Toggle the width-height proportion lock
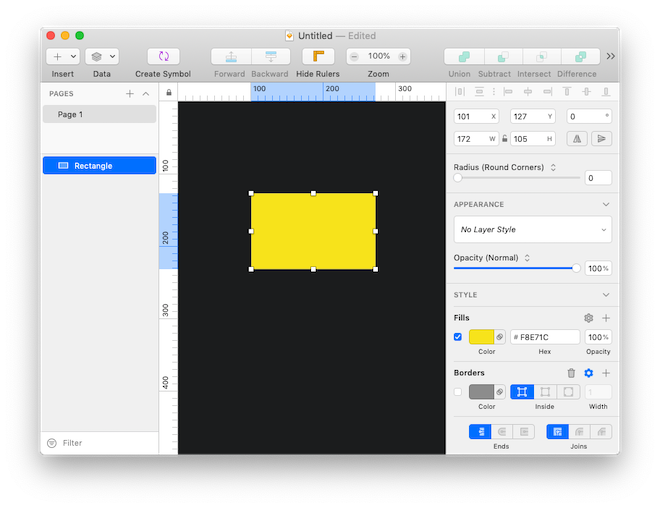Viewport: 660px width, 508px height. coord(505,139)
